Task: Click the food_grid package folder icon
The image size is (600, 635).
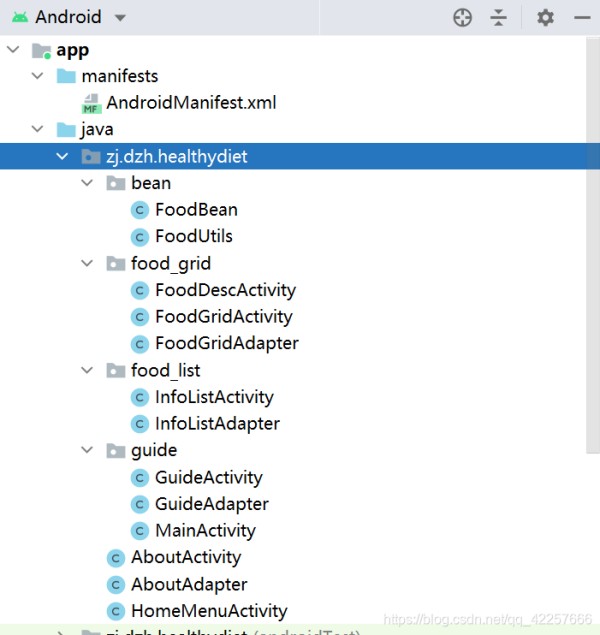Action: point(116,263)
